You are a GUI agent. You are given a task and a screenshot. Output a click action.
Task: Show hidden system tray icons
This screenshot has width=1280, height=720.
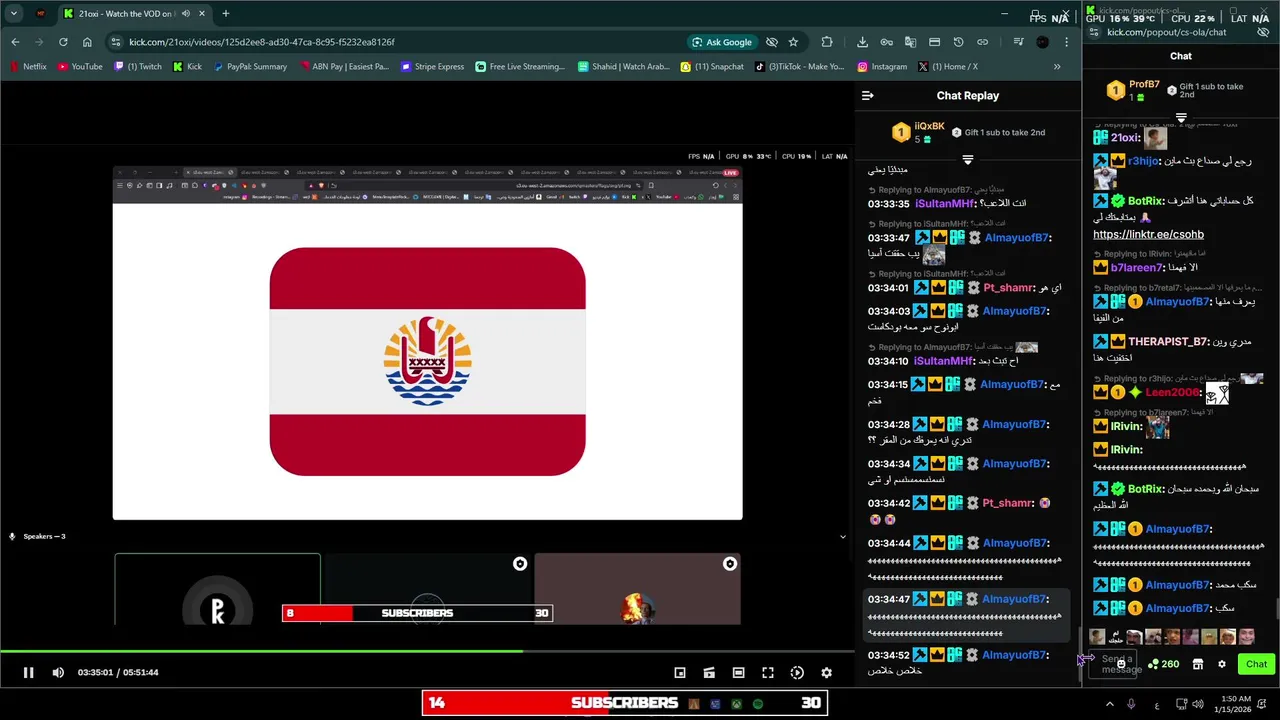pyautogui.click(x=1109, y=704)
